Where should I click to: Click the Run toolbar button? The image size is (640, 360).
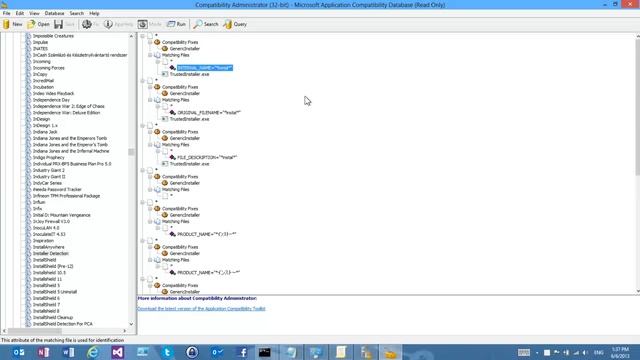(176, 24)
